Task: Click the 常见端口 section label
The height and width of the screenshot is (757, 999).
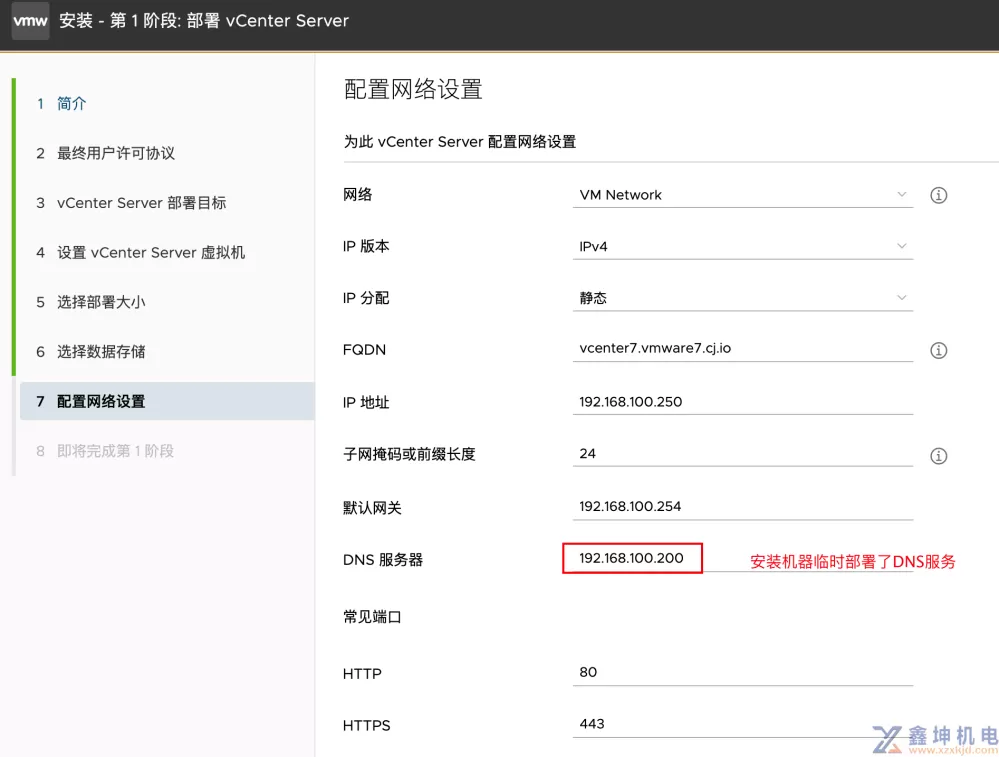Action: (372, 617)
